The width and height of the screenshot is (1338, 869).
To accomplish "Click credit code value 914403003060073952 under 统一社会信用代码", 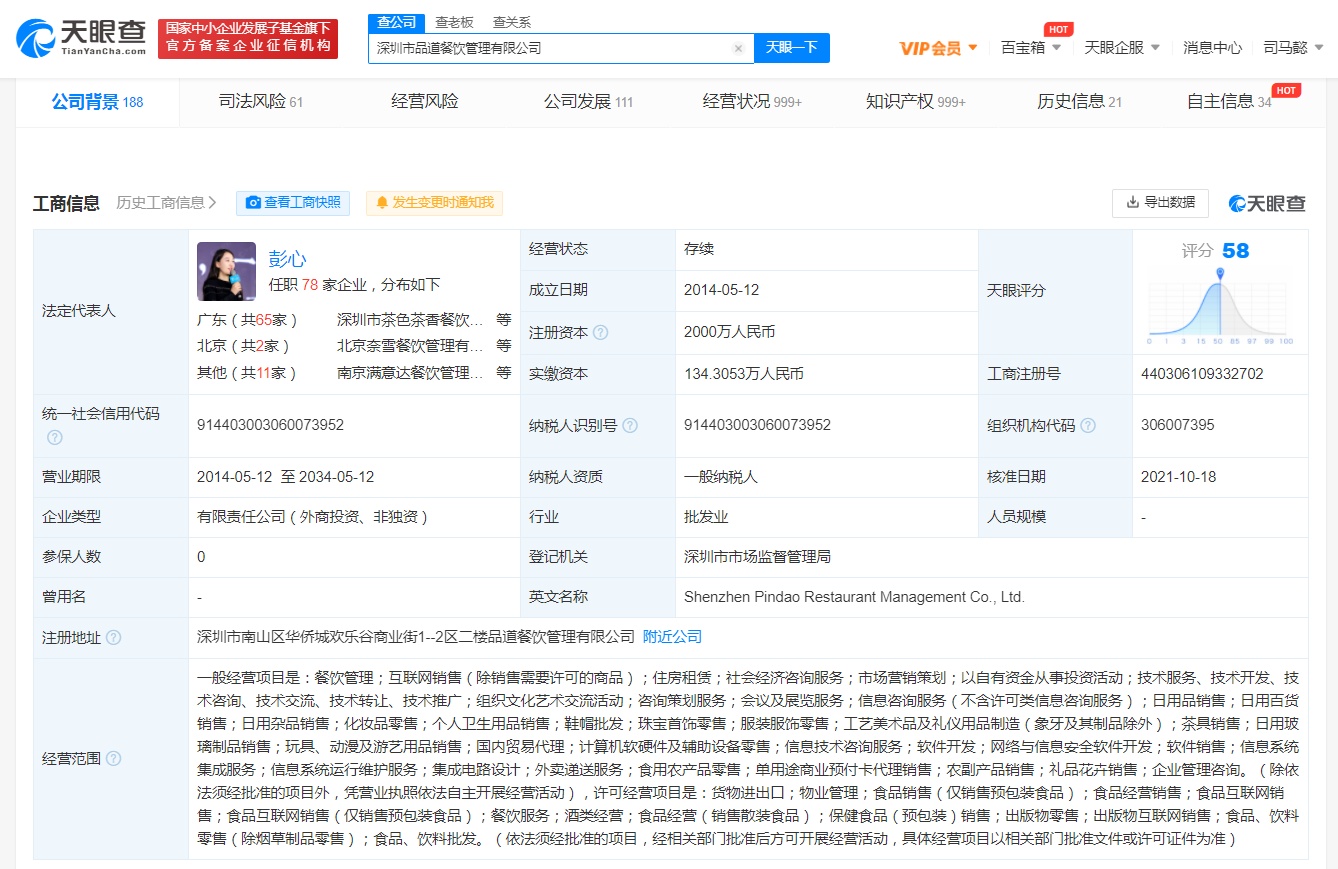I will click(270, 425).
